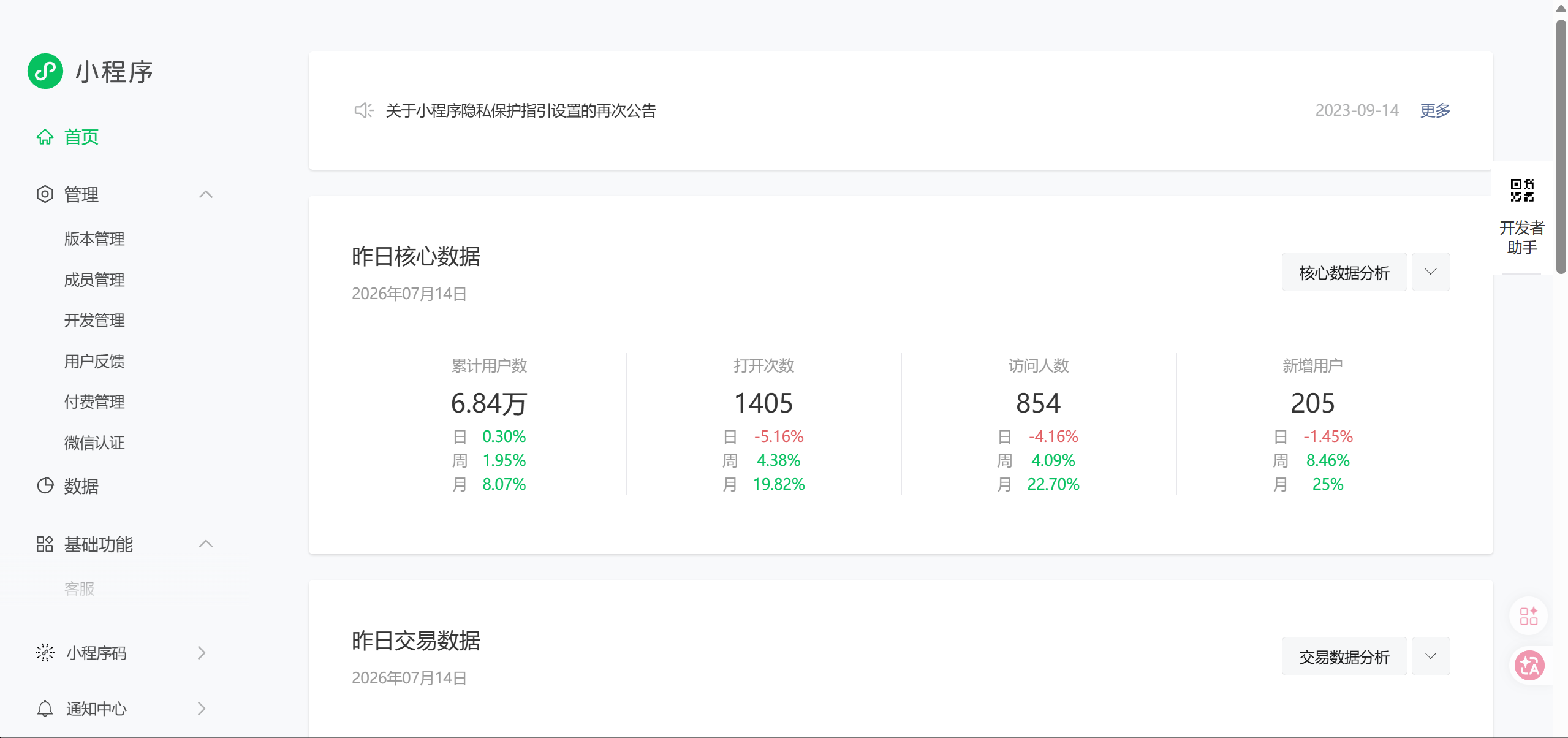Image resolution: width=1568 pixels, height=738 pixels.
Task: Click the green Mini Program logo
Action: click(45, 71)
